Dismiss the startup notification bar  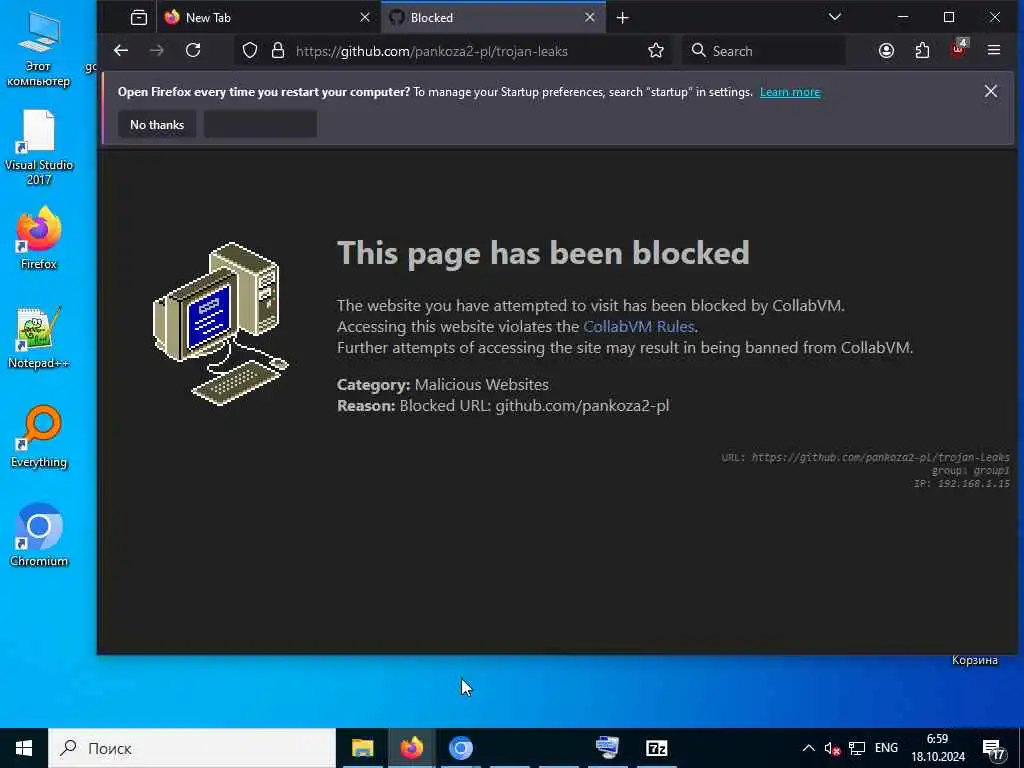(x=991, y=91)
